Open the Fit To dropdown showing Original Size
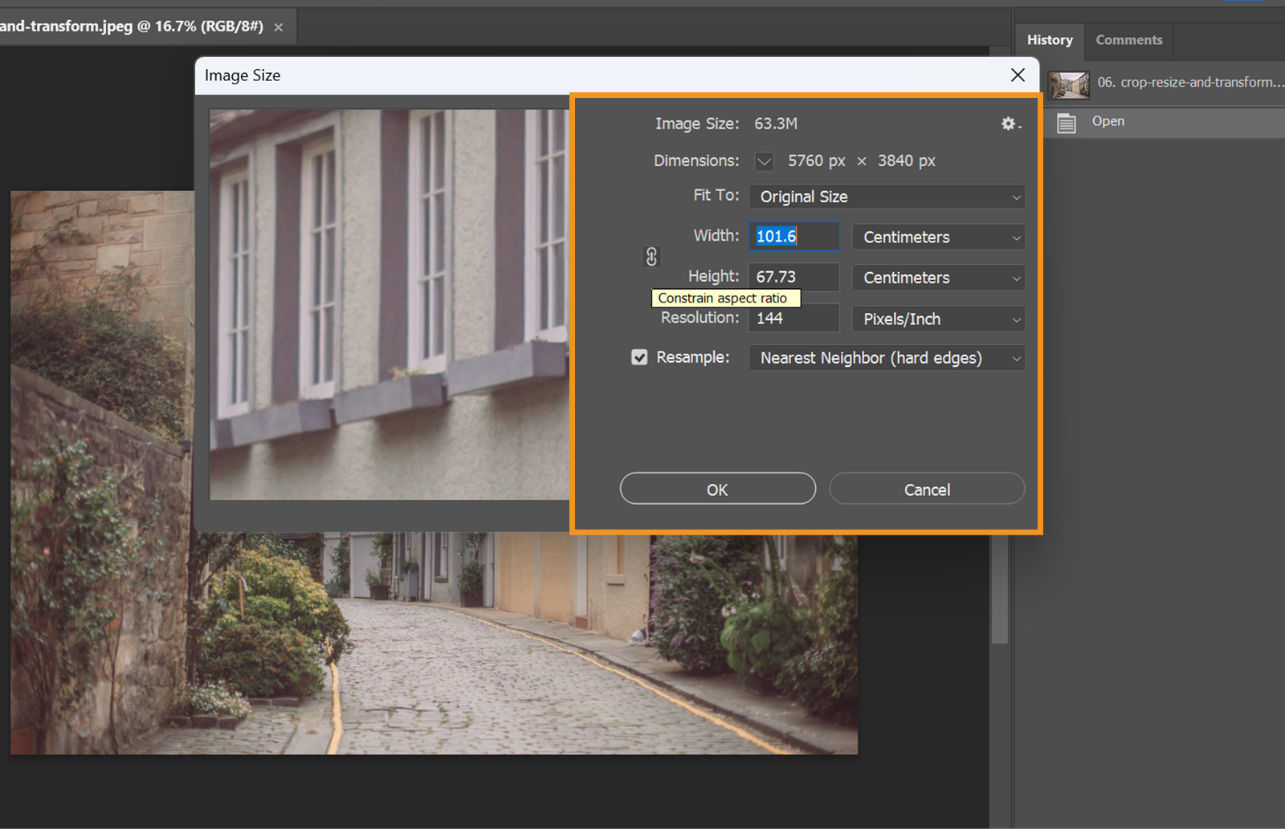This screenshot has width=1285, height=829. 886,196
